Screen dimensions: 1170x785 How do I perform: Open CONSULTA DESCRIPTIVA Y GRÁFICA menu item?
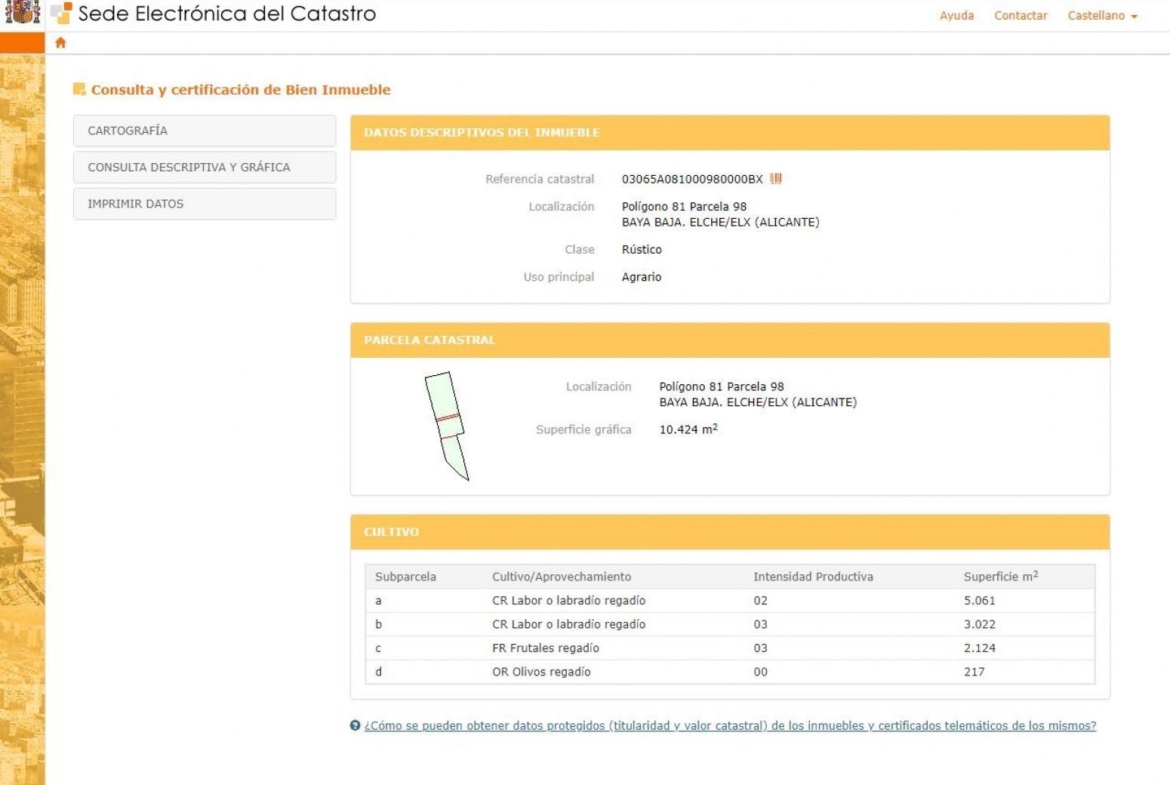point(204,167)
